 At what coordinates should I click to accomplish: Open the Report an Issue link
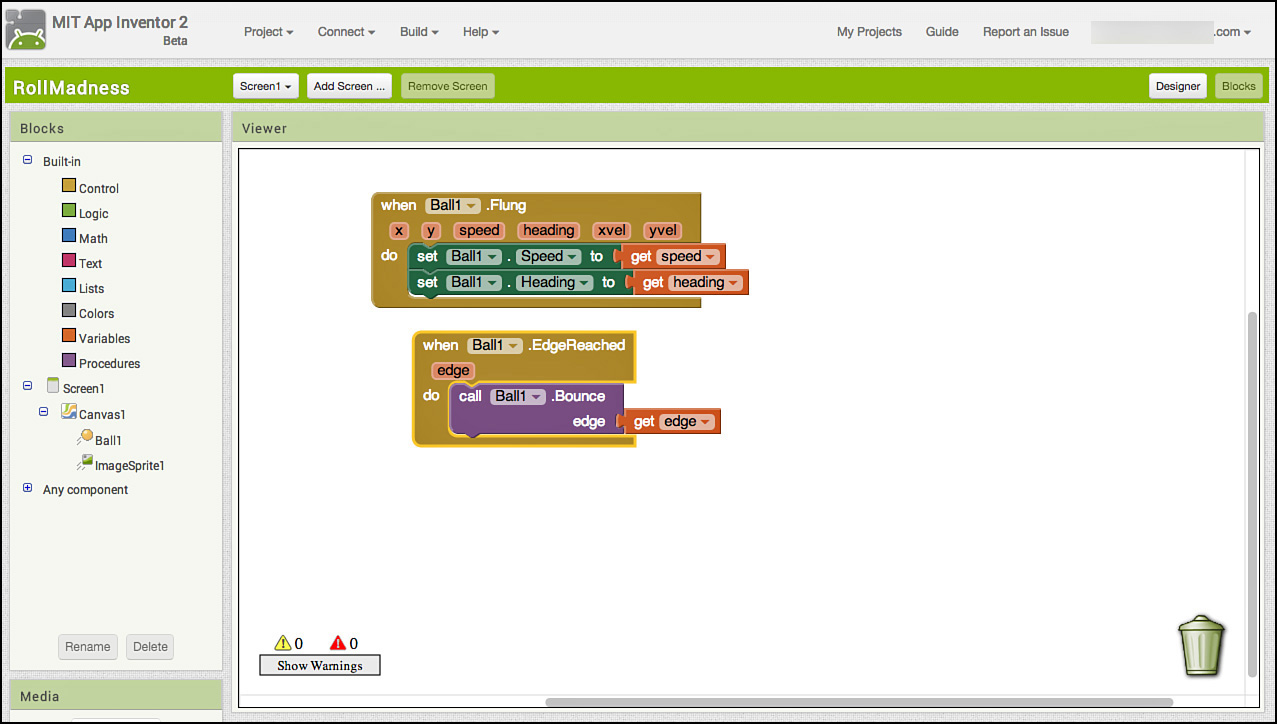click(x=1025, y=31)
